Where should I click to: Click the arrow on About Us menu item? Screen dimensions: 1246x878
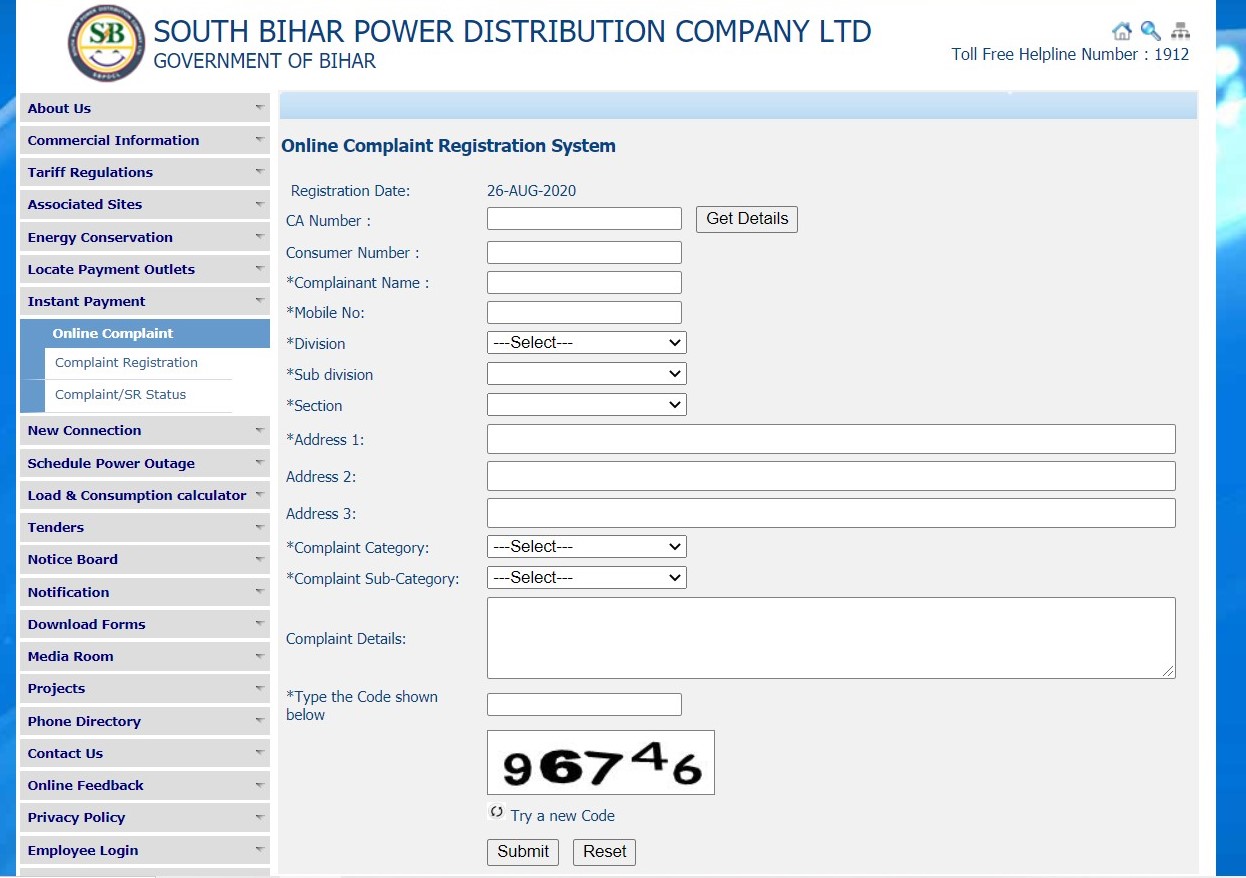tap(260, 106)
